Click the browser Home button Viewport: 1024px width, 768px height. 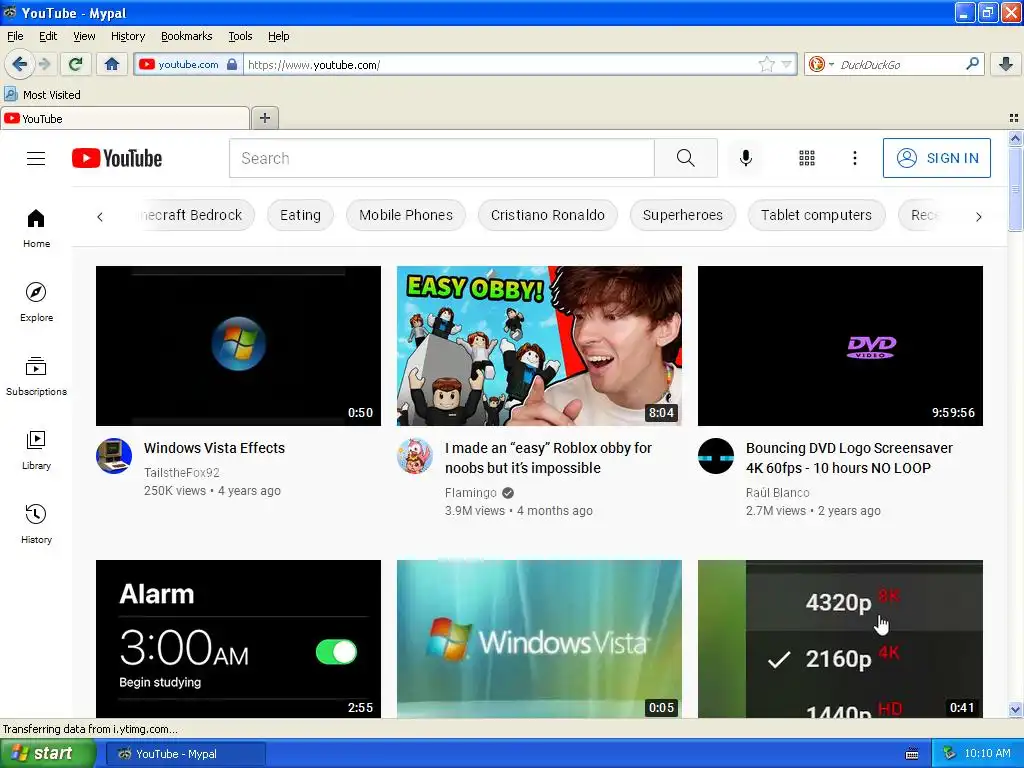[112, 64]
